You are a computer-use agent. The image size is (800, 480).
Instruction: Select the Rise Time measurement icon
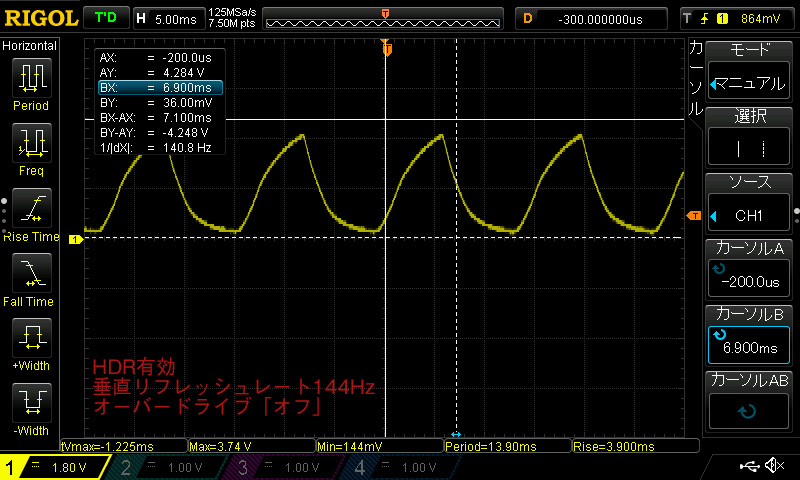(x=32, y=208)
